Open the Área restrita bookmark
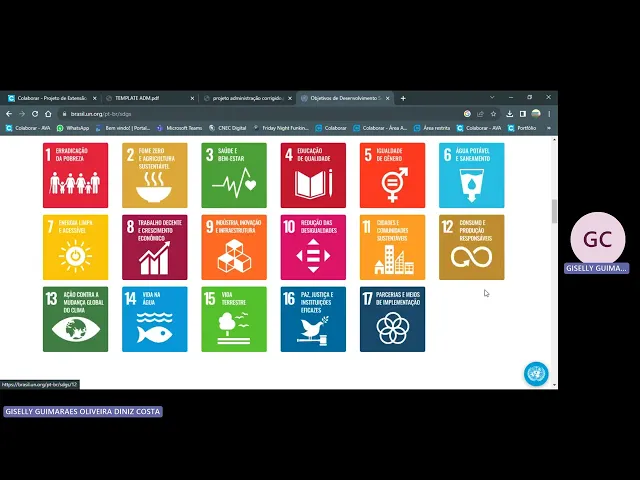The width and height of the screenshot is (640, 480). click(432, 128)
